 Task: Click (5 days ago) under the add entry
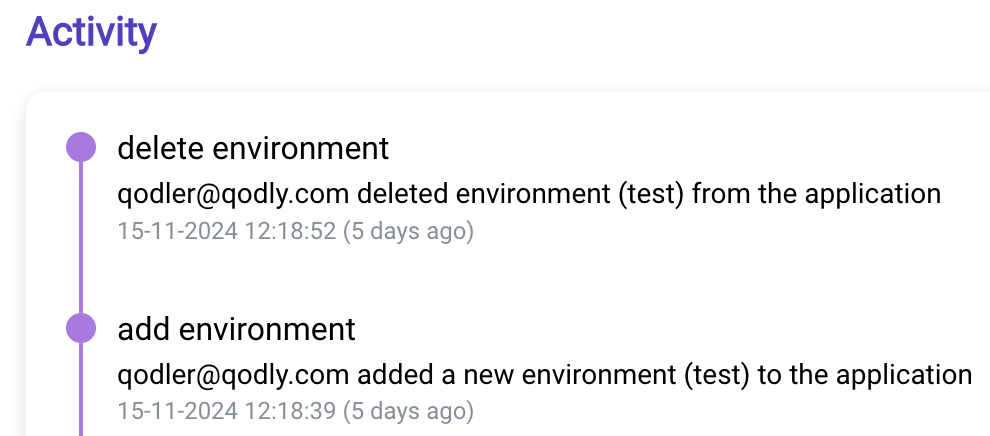408,411
